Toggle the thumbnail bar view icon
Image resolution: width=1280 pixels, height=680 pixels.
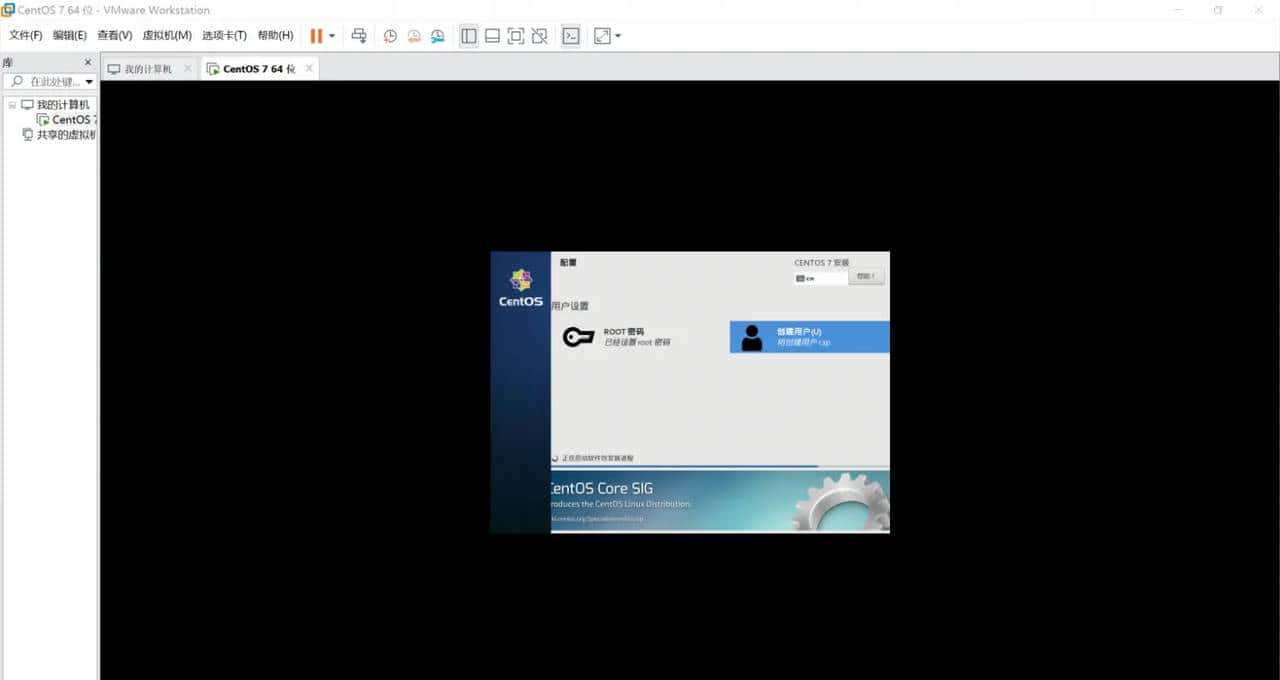[x=492, y=36]
